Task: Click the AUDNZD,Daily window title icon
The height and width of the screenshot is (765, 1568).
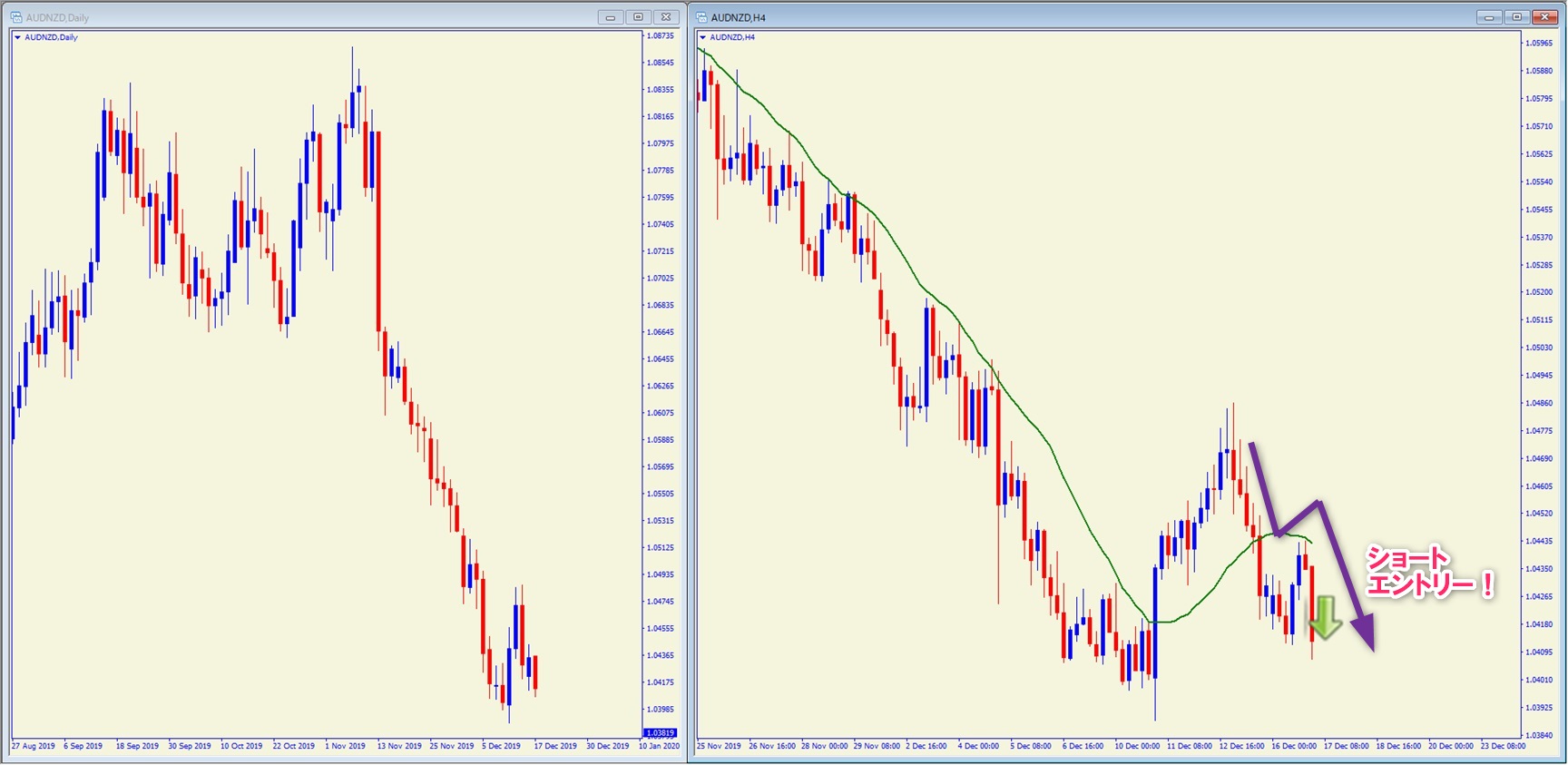Action: click(x=16, y=17)
